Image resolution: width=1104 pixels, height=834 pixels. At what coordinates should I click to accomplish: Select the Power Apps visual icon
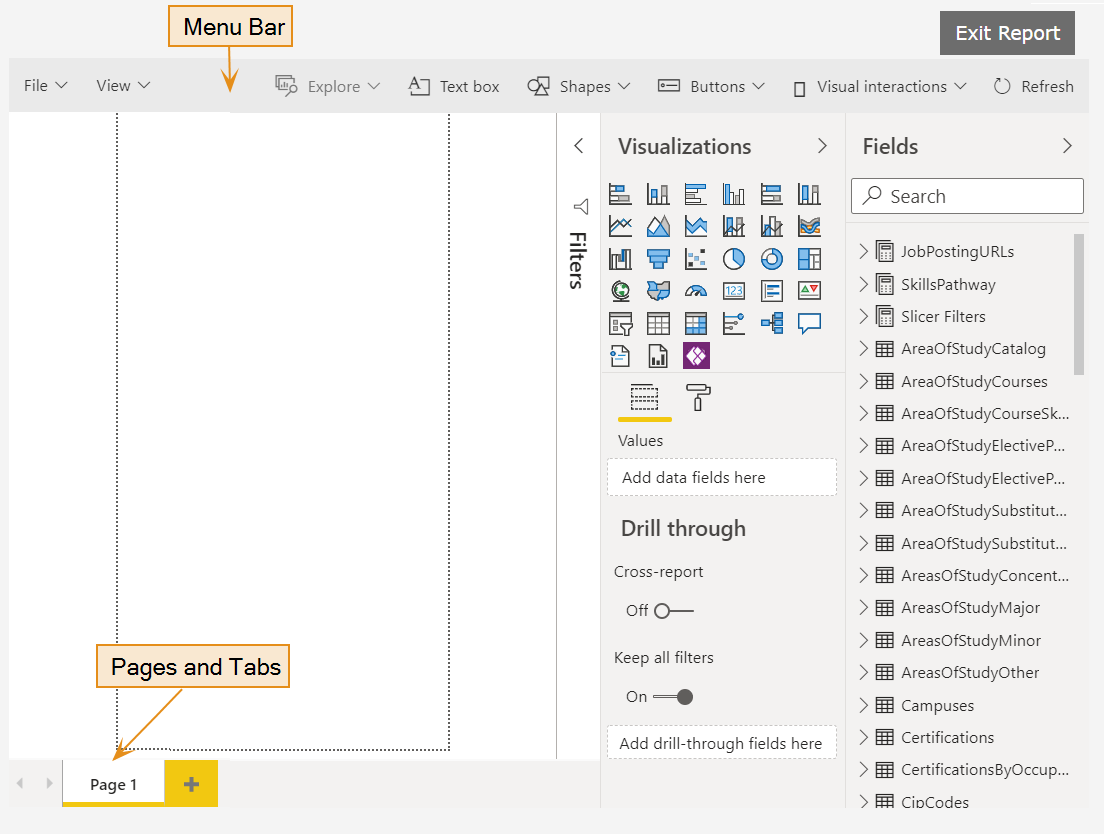[696, 355]
